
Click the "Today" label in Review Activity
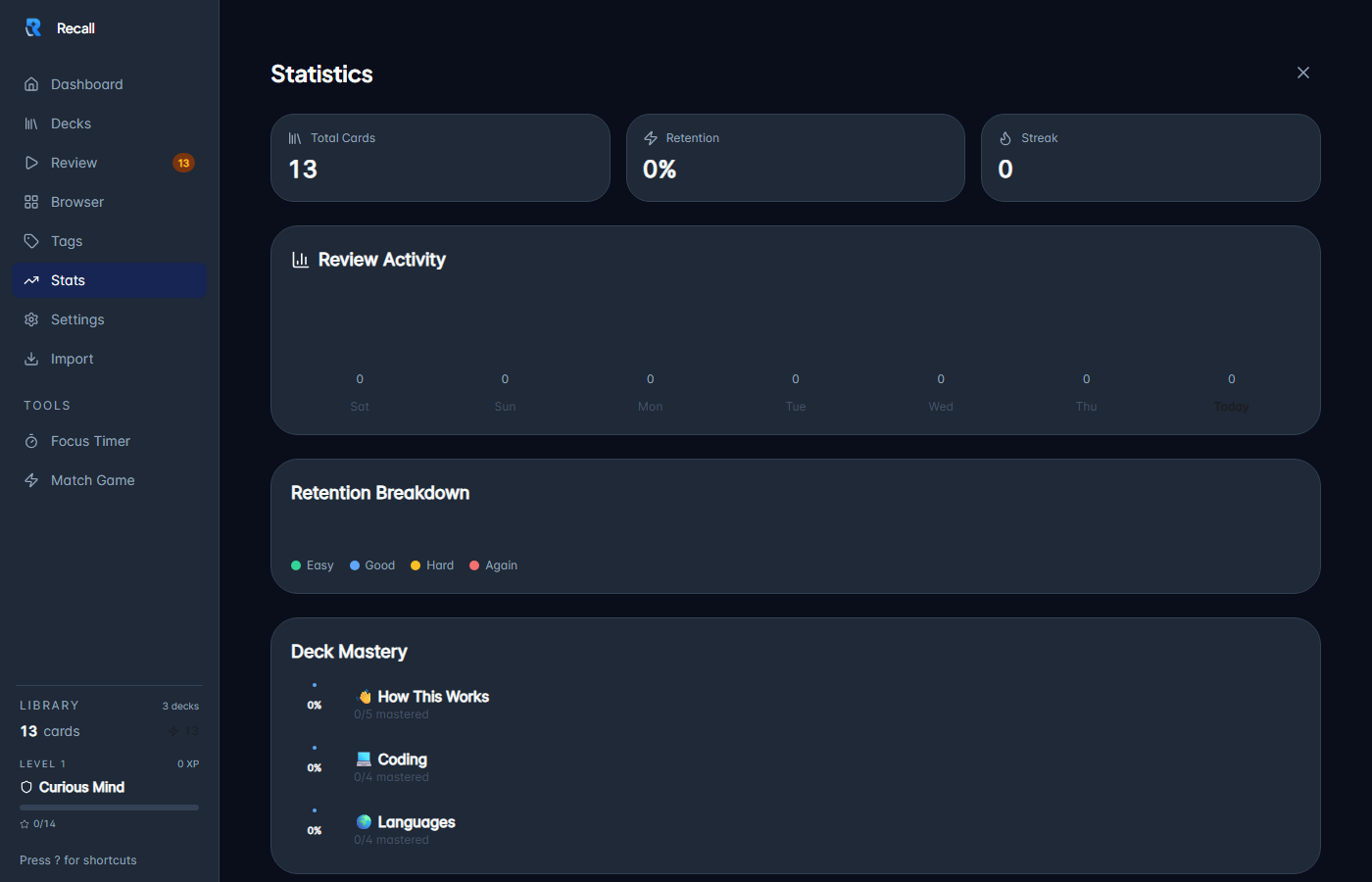1232,407
